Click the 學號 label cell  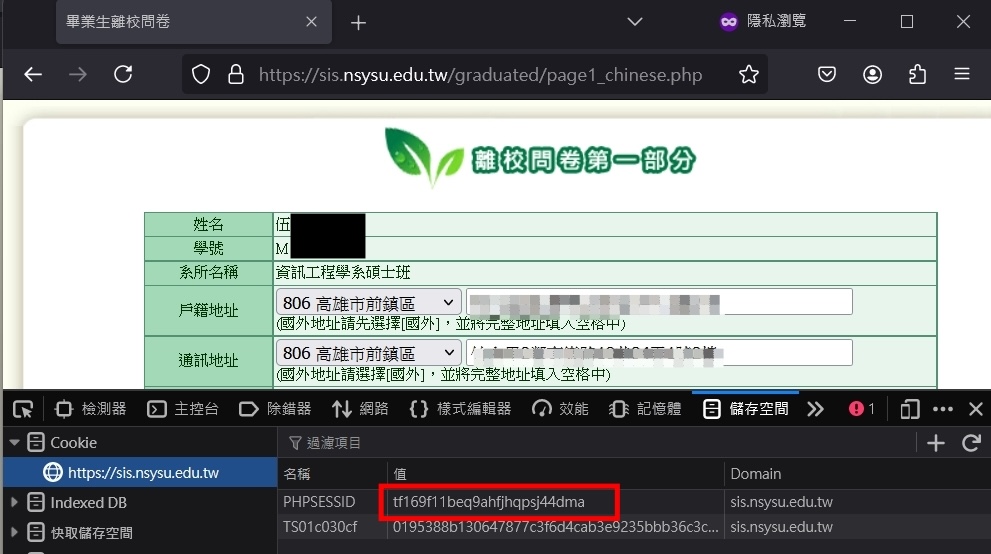click(209, 248)
